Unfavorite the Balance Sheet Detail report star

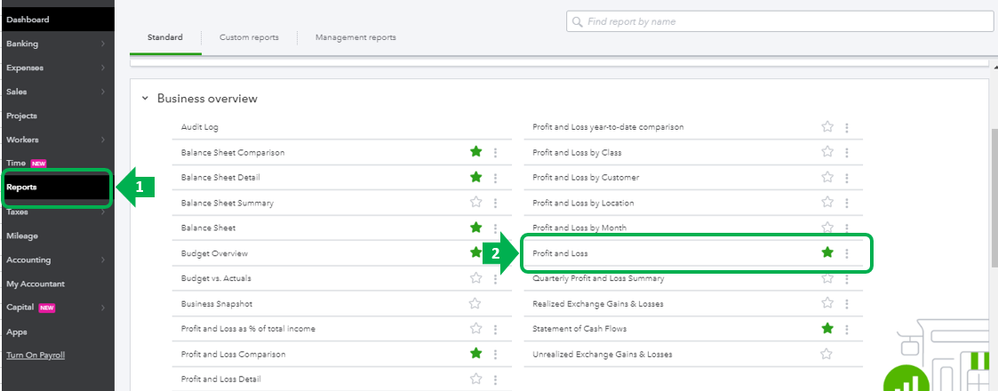pyautogui.click(x=475, y=177)
